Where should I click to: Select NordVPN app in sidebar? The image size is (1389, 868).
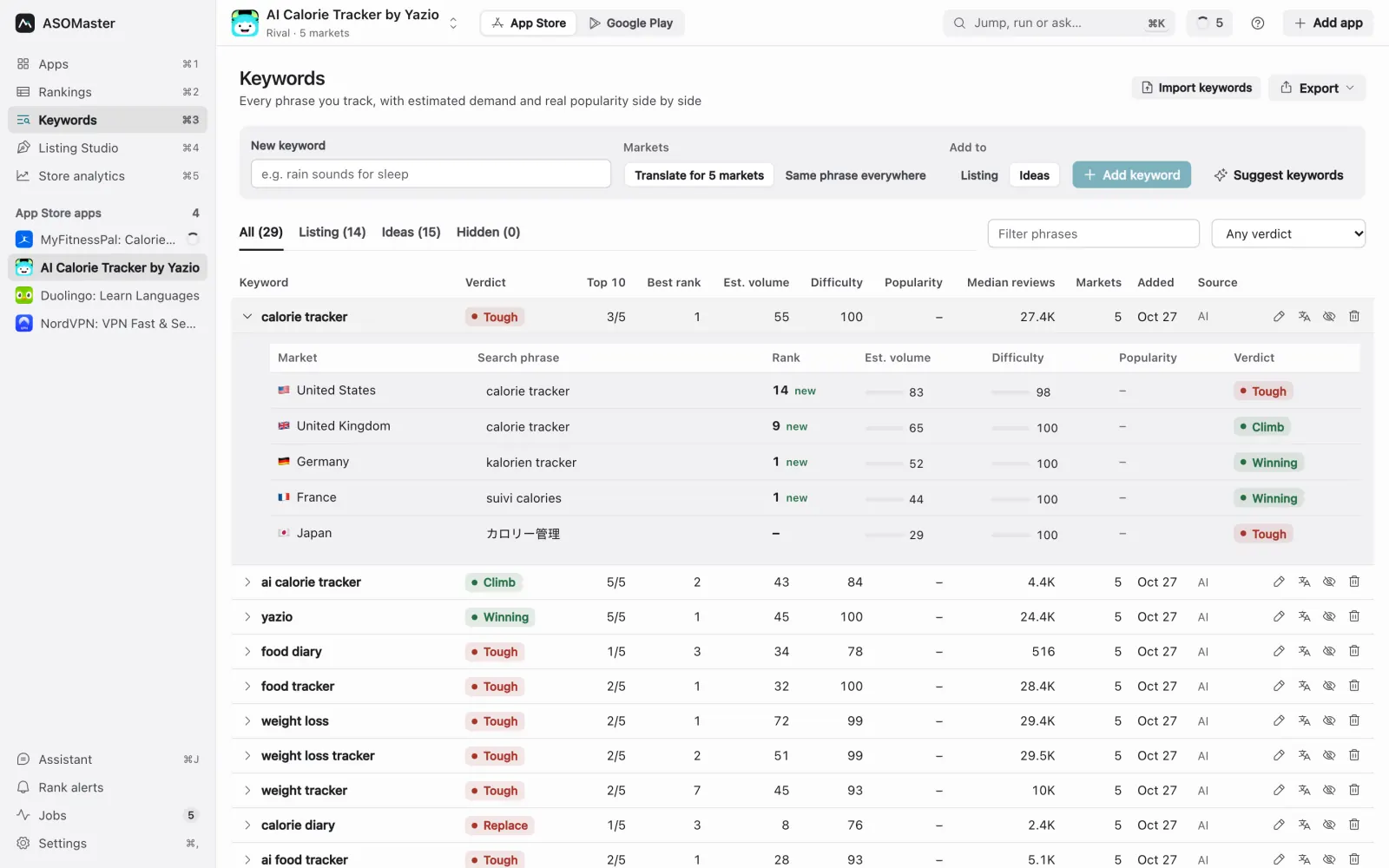[x=108, y=323]
